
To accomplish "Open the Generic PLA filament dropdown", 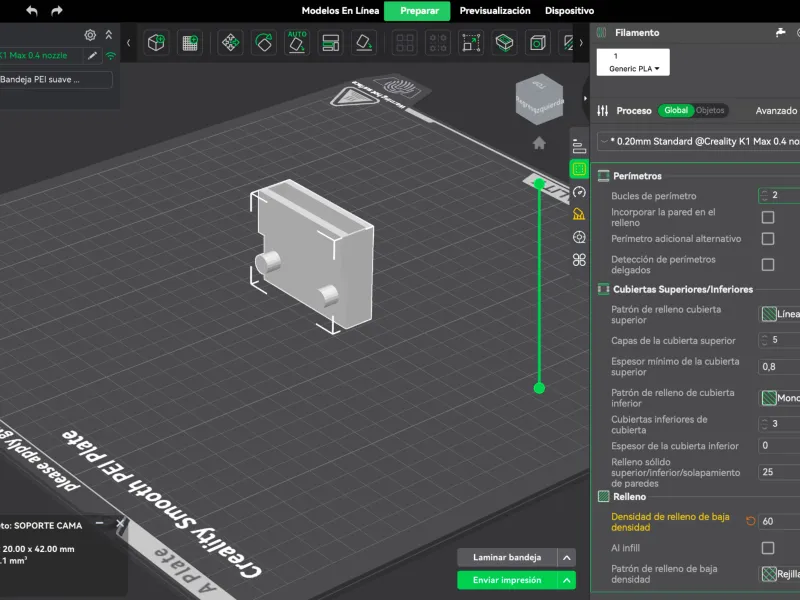I will pyautogui.click(x=633, y=62).
